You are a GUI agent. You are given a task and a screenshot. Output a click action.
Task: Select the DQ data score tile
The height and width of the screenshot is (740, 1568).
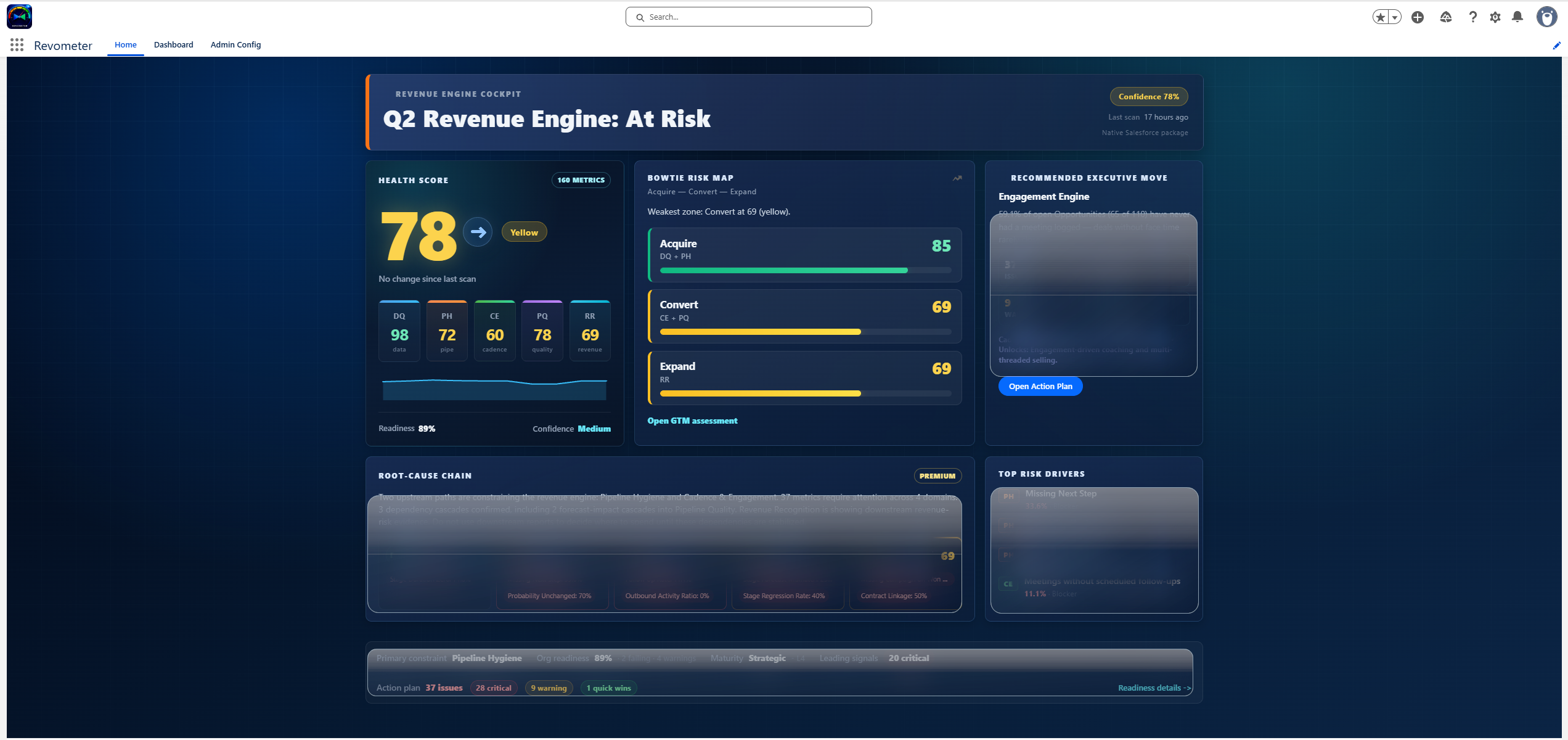pos(399,331)
